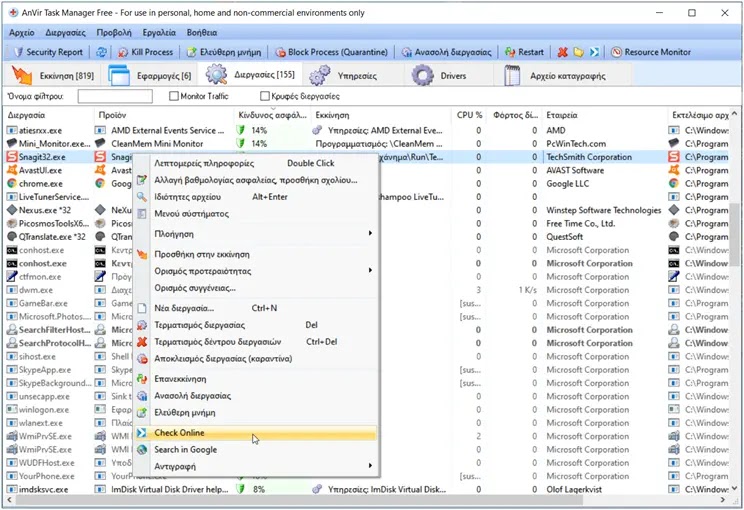
Task: Open Resource Monitor from the toolbar
Action: click(x=651, y=52)
